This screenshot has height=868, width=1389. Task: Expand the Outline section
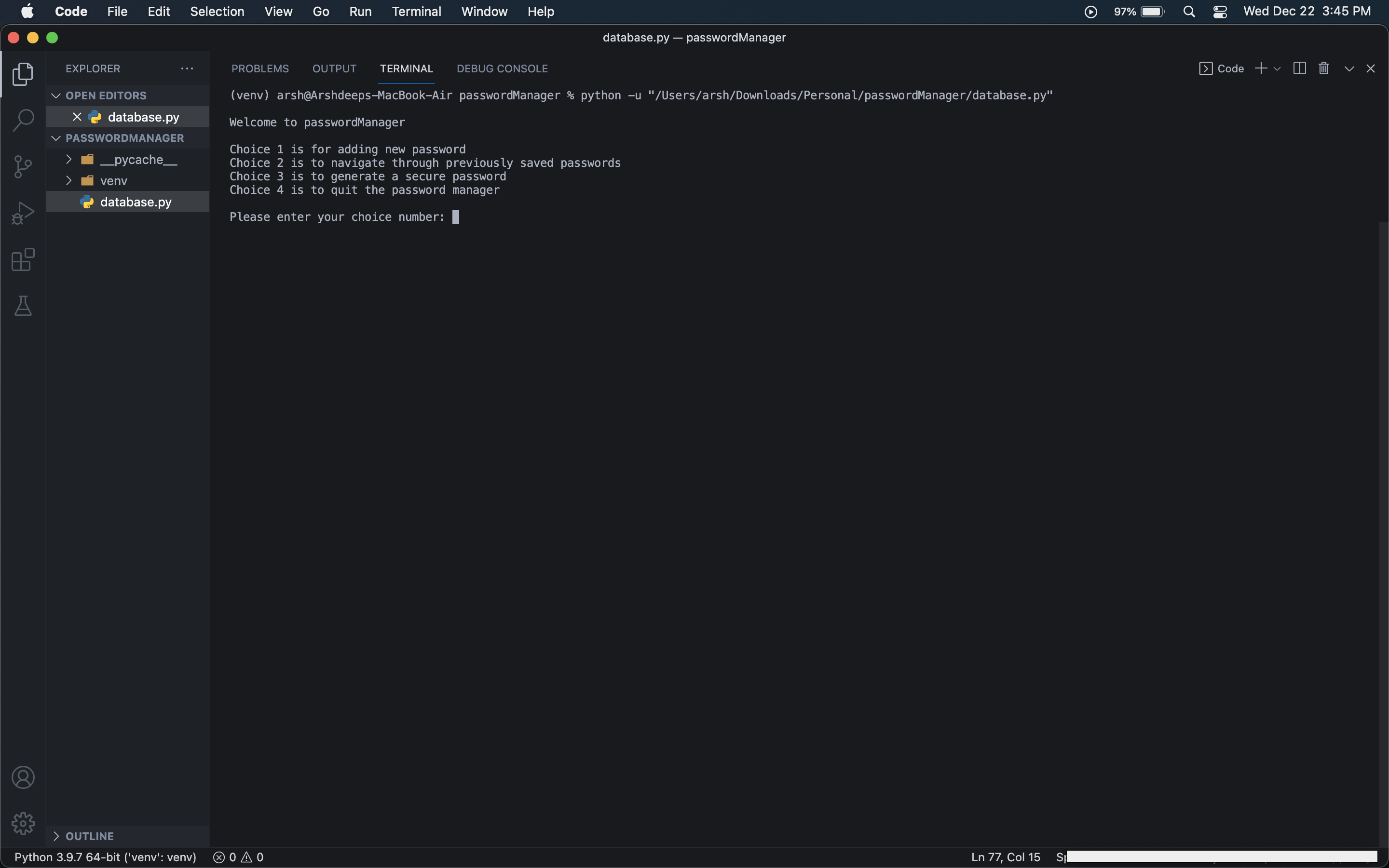tap(55, 836)
